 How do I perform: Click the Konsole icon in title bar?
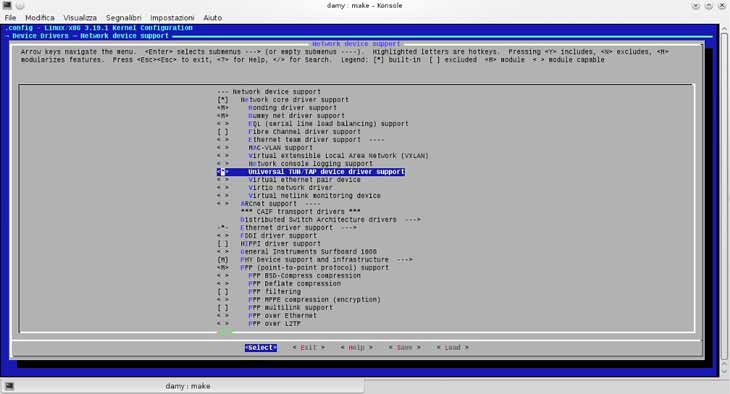[7, 5]
